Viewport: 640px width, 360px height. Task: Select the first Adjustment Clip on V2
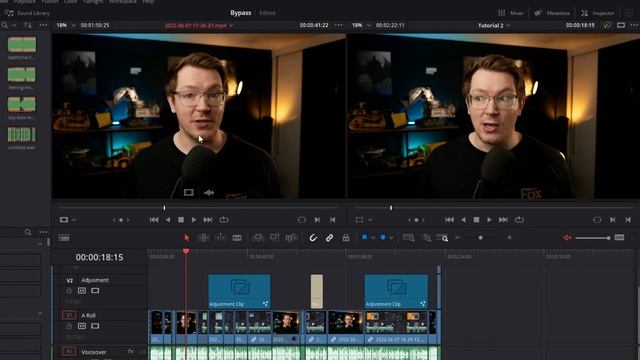coord(239,291)
